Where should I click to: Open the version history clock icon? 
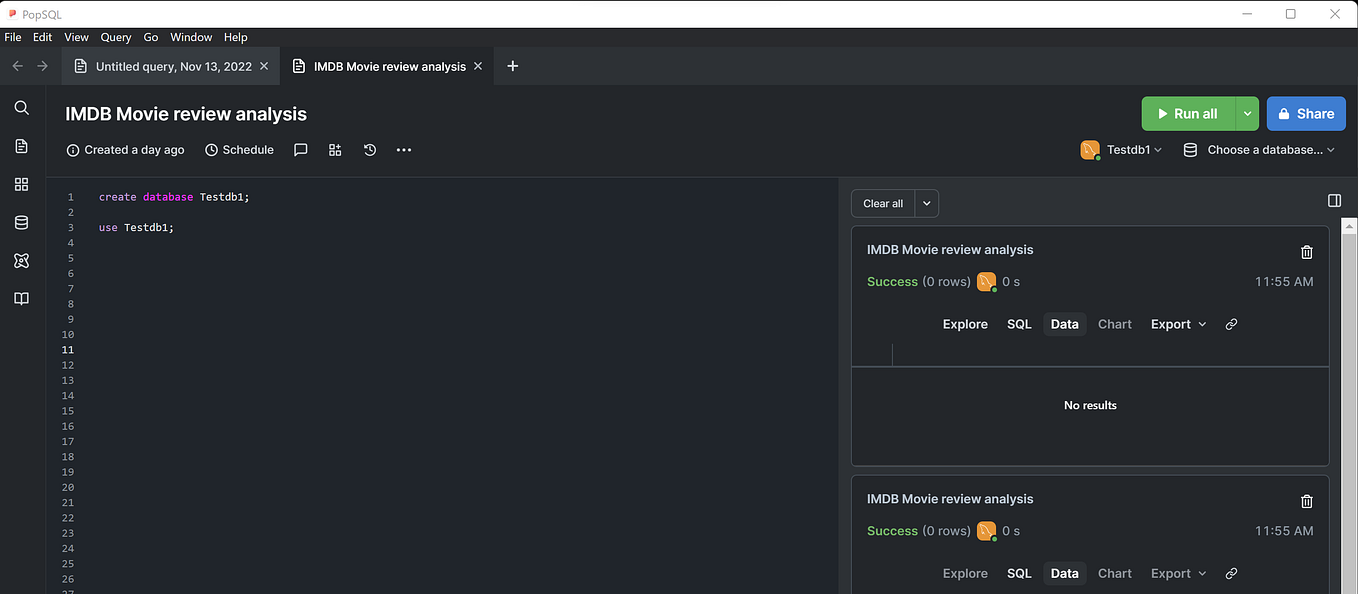coord(370,150)
